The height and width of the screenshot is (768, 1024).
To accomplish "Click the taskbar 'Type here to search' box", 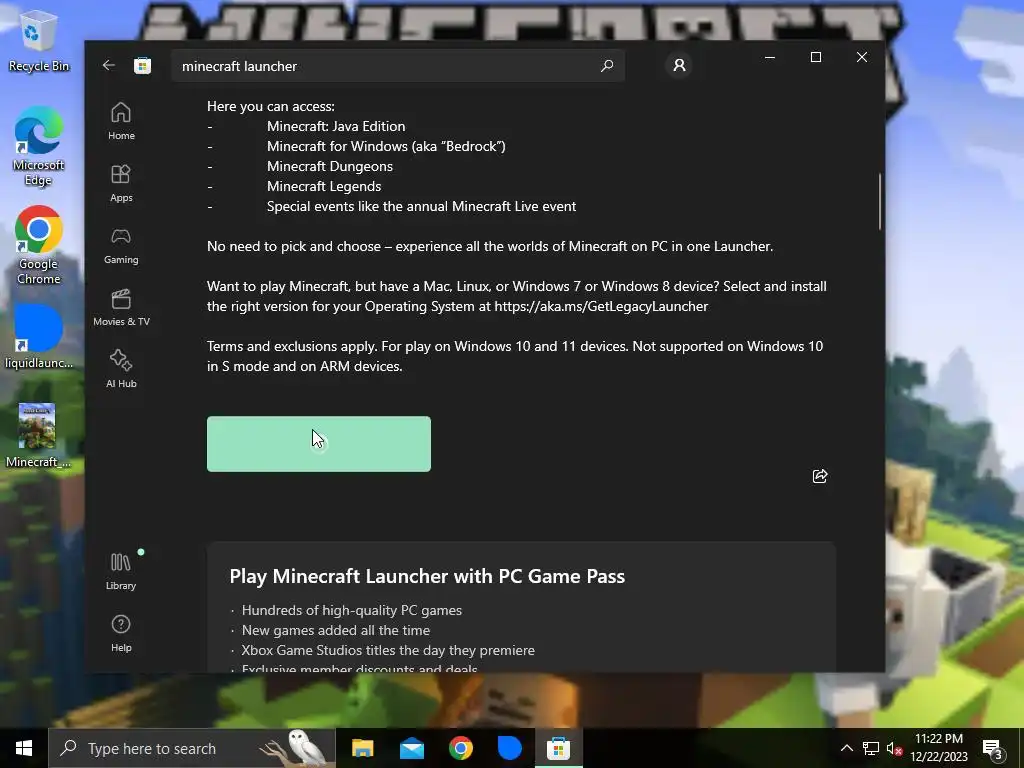I will click(192, 748).
